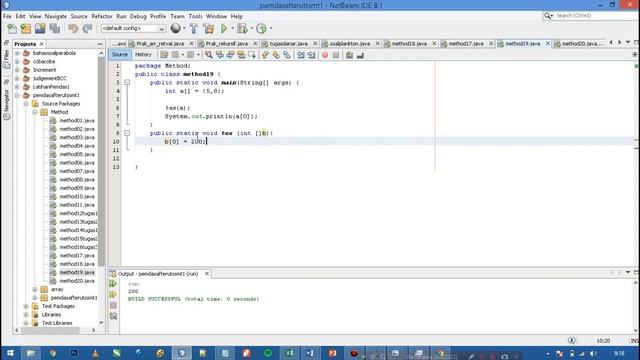Screen dimensions: 640x360
Task: Click the globe browser icon
Action: click(176, 28)
